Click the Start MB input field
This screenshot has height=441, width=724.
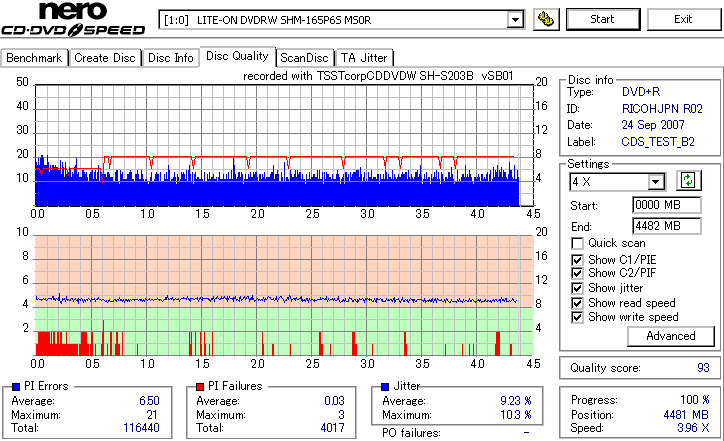[666, 205]
